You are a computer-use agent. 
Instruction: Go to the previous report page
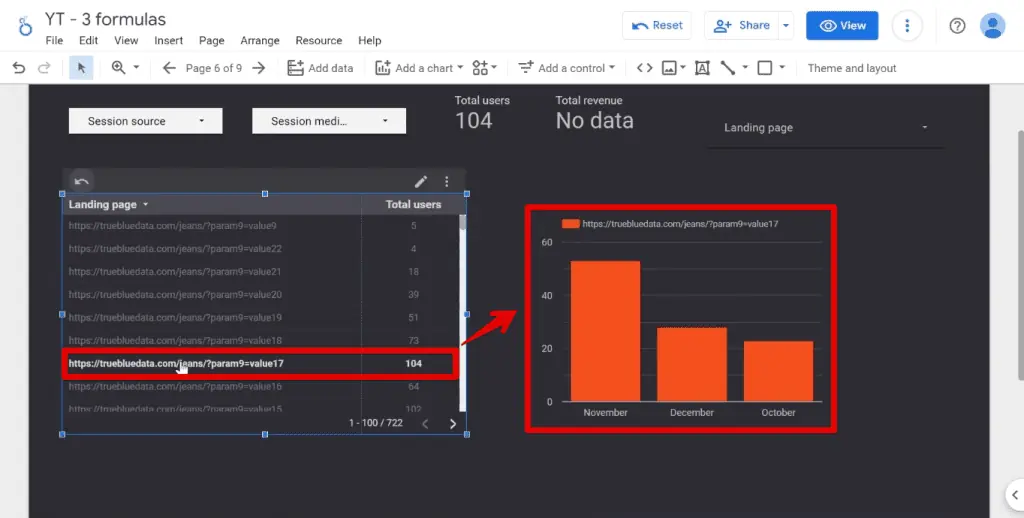coord(168,68)
